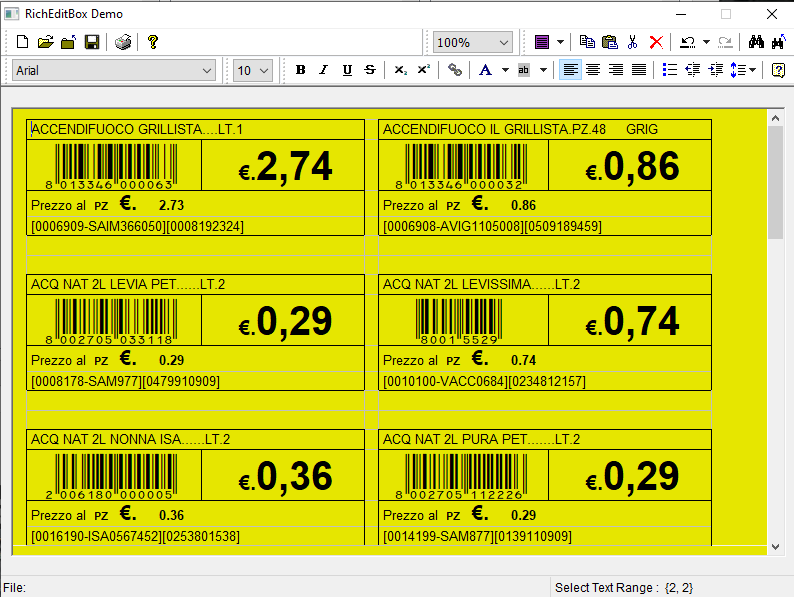Screen dimensions: 794x597
Task: Toggle superscript formatting
Action: tap(424, 70)
